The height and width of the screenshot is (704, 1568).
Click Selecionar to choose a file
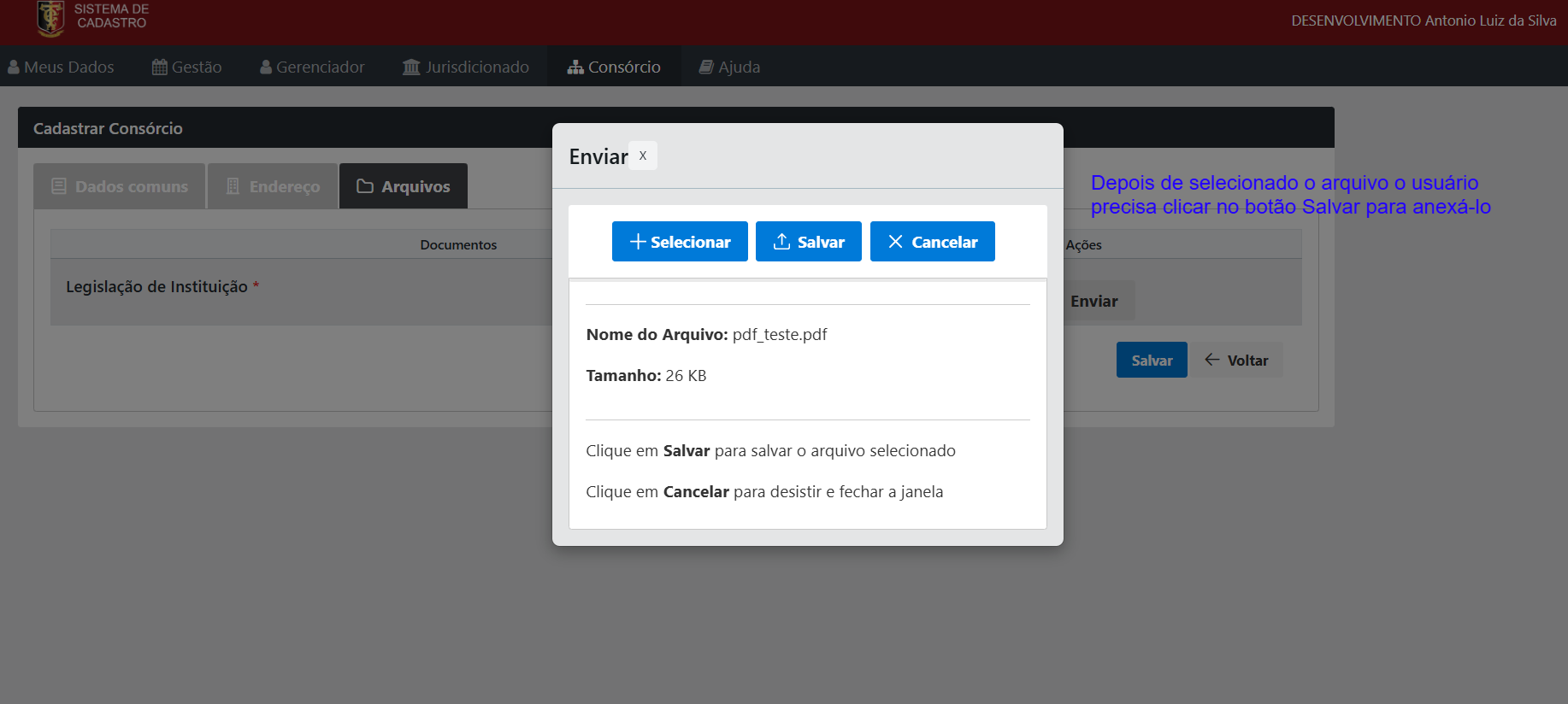pyautogui.click(x=680, y=242)
